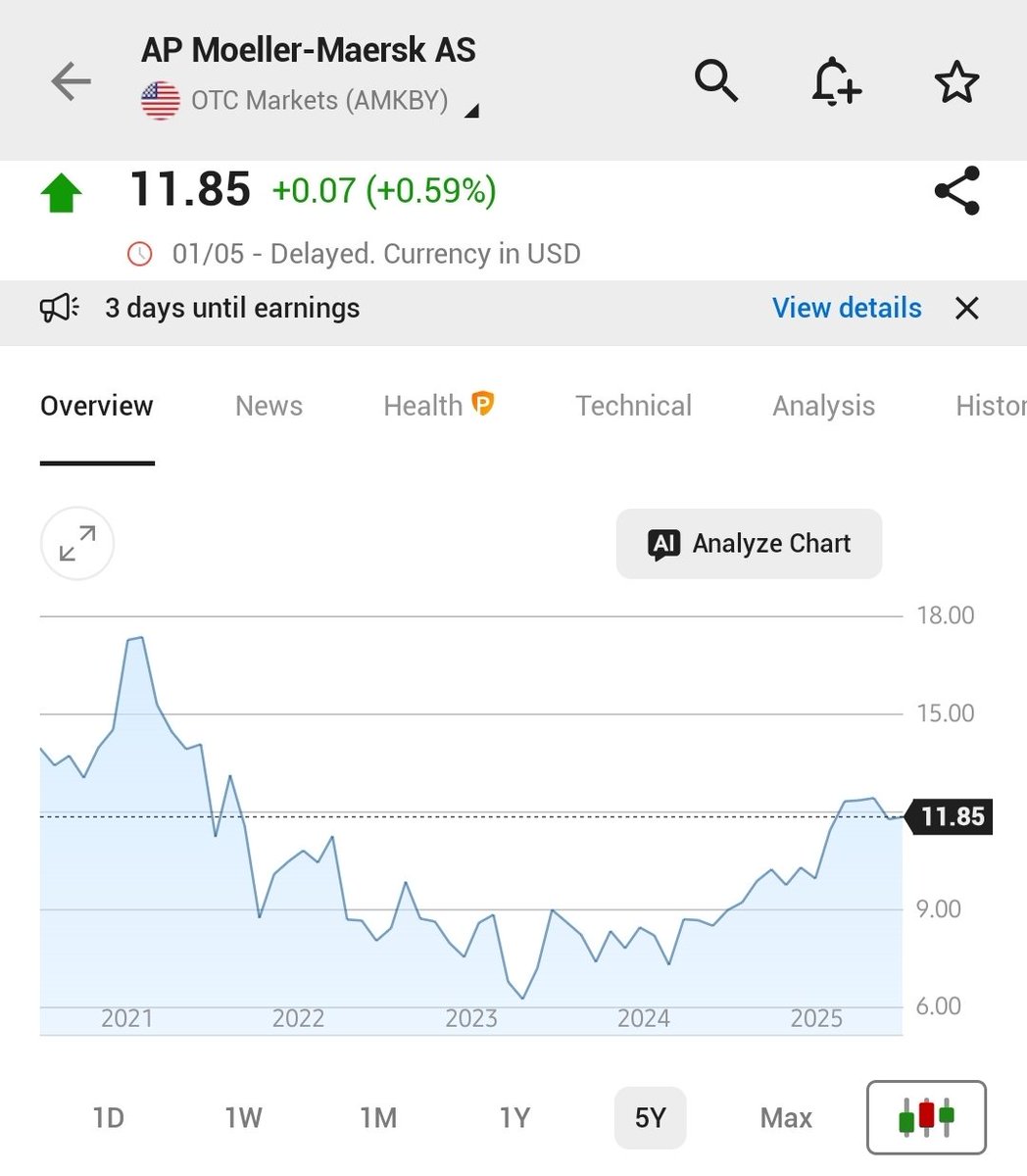Switch to the News tab

tap(269, 406)
